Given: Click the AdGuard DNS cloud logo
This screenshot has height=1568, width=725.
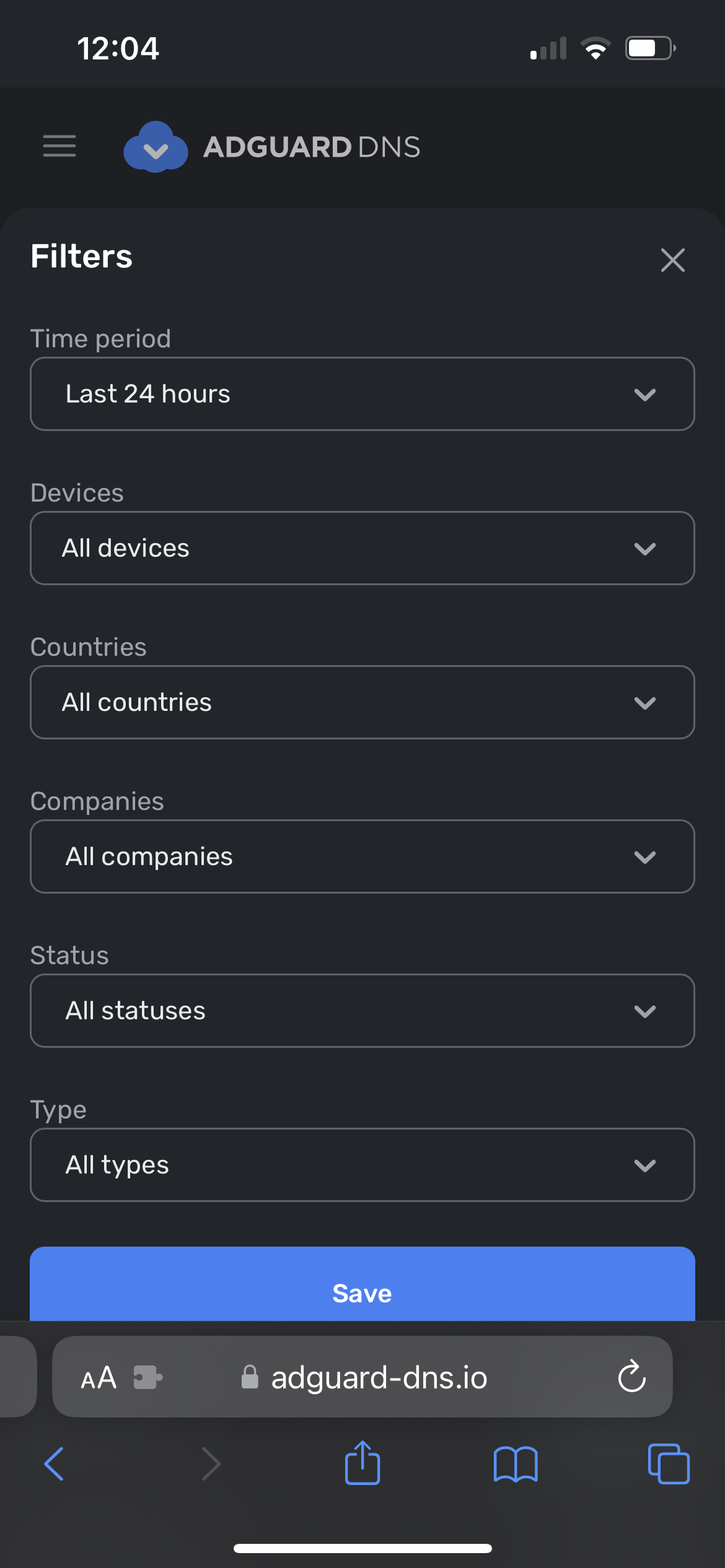Looking at the screenshot, I should [156, 147].
